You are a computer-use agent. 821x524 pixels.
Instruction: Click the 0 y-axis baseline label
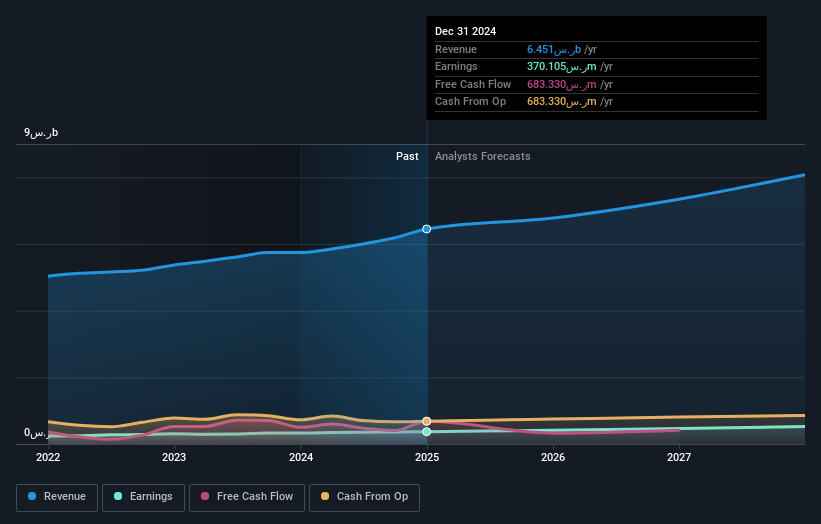(x=36, y=433)
